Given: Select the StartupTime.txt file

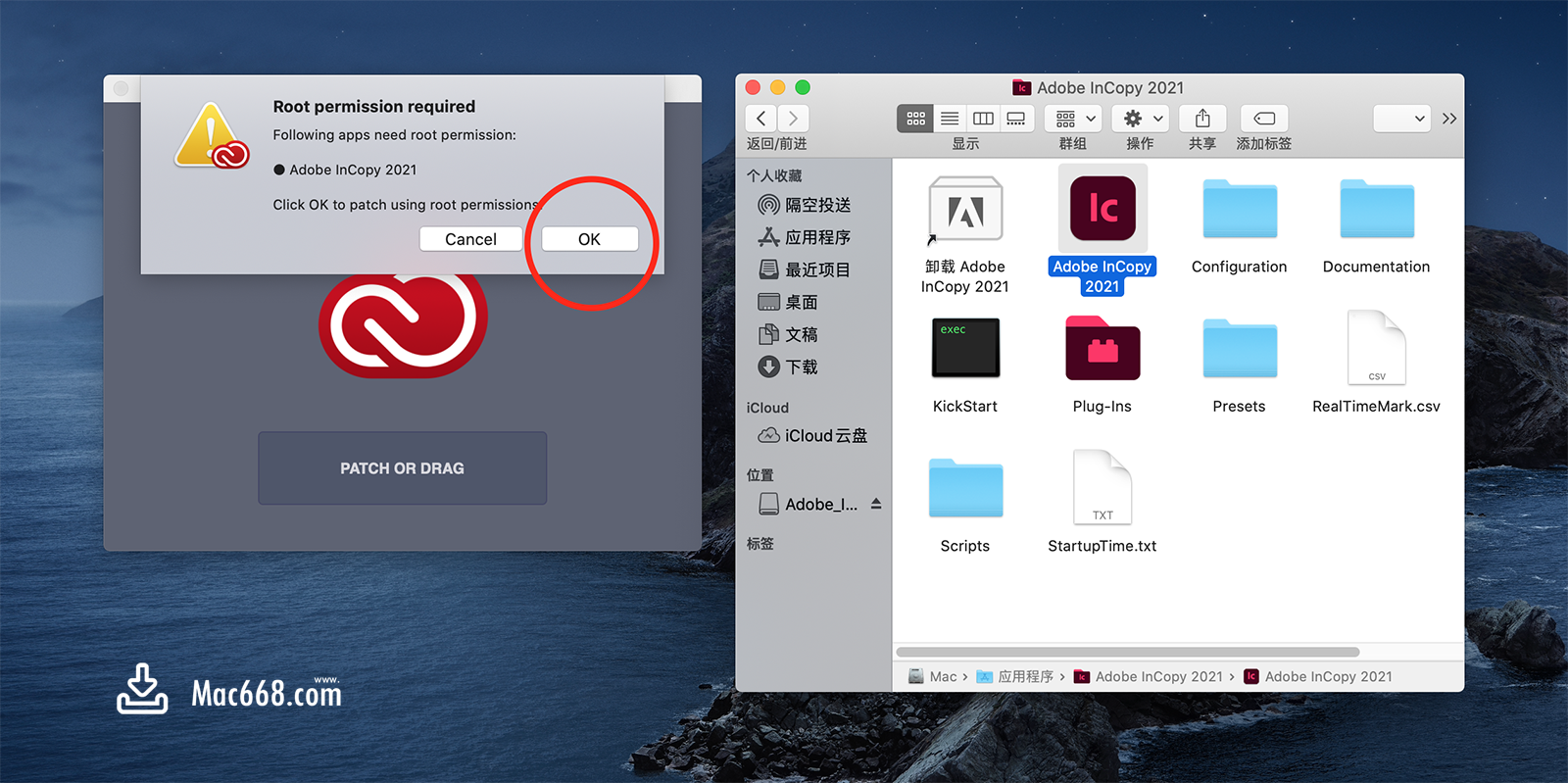Looking at the screenshot, I should (1102, 487).
